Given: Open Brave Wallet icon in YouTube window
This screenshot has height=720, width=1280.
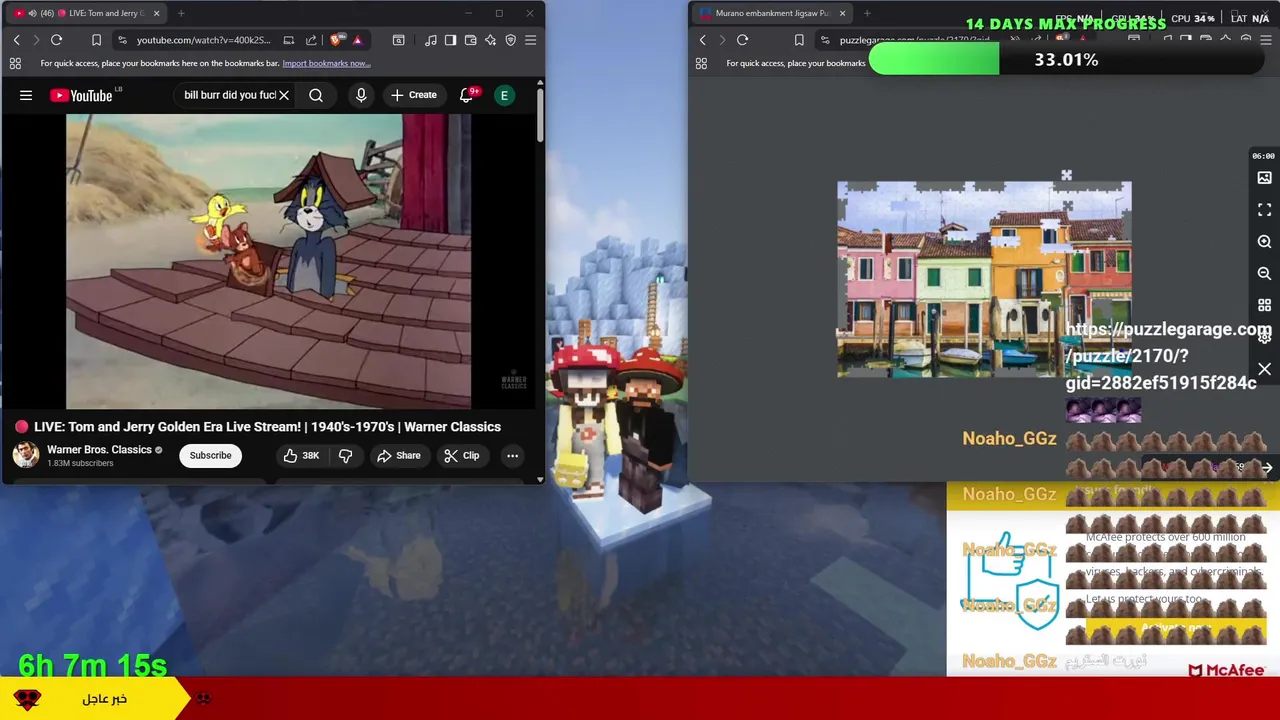Looking at the screenshot, I should click(470, 40).
